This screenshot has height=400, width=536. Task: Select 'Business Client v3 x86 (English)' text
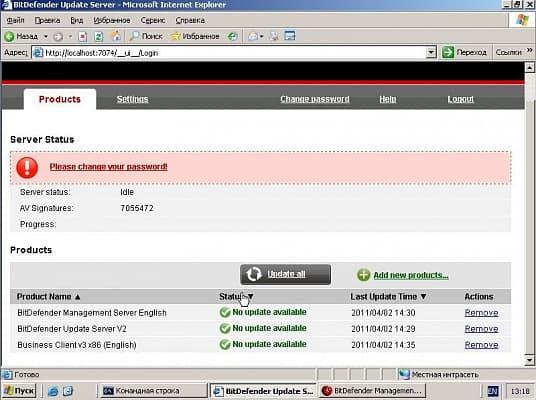(x=77, y=345)
